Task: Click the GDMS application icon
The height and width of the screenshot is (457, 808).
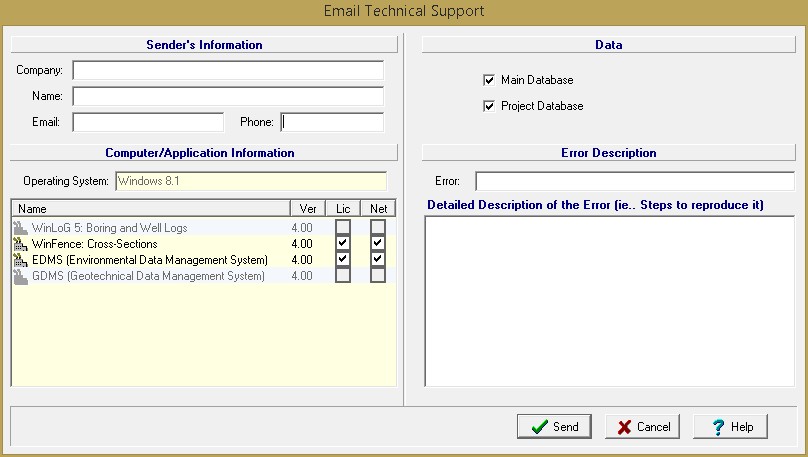Action: [21, 276]
